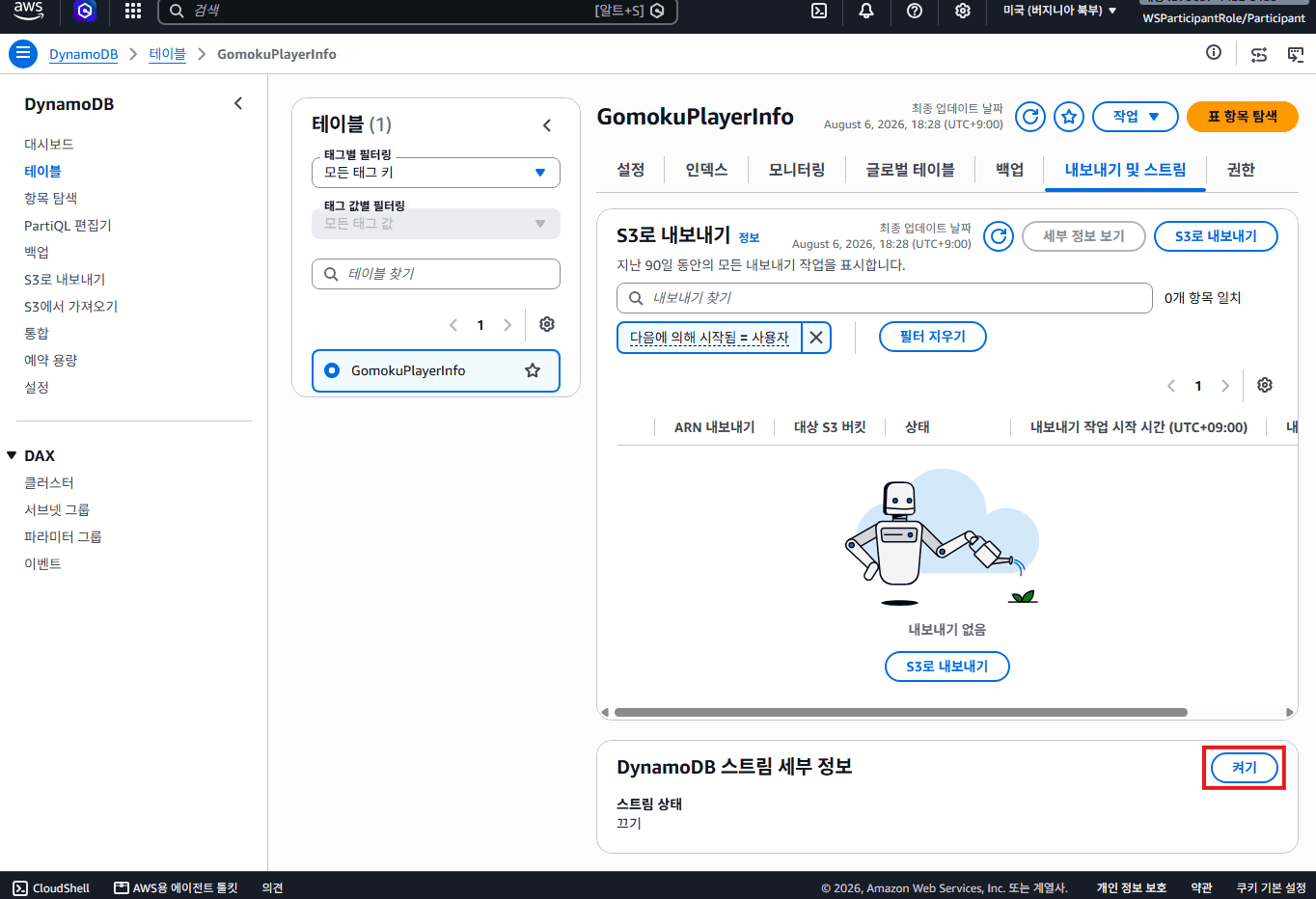Toggle the hamburger navigation menu
This screenshot has height=899, width=1316.
[23, 54]
